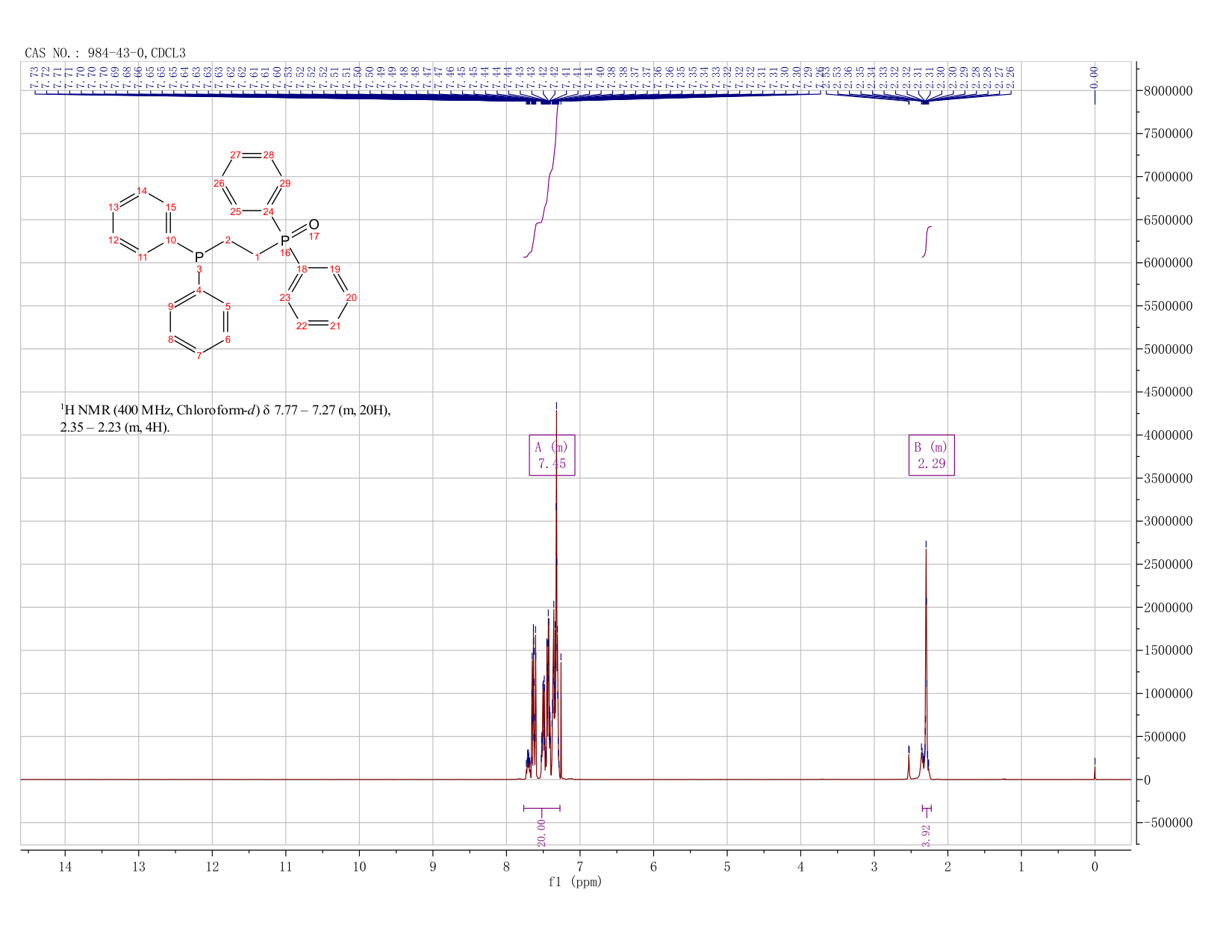Click the integral curve above the 2.29 multiplet
1232x952 pixels.
927,241
